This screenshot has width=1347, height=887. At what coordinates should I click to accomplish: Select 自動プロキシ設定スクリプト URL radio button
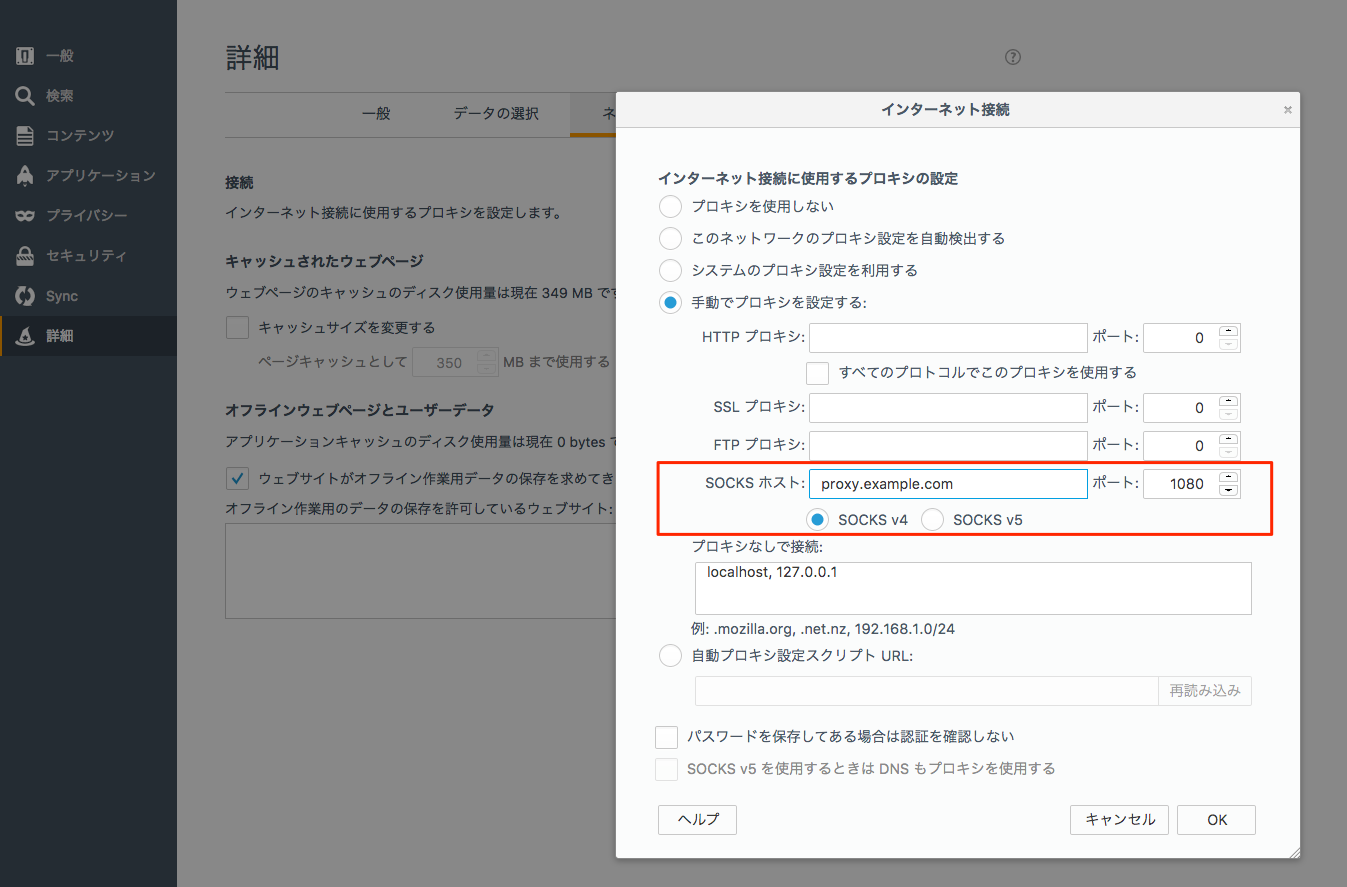point(670,657)
